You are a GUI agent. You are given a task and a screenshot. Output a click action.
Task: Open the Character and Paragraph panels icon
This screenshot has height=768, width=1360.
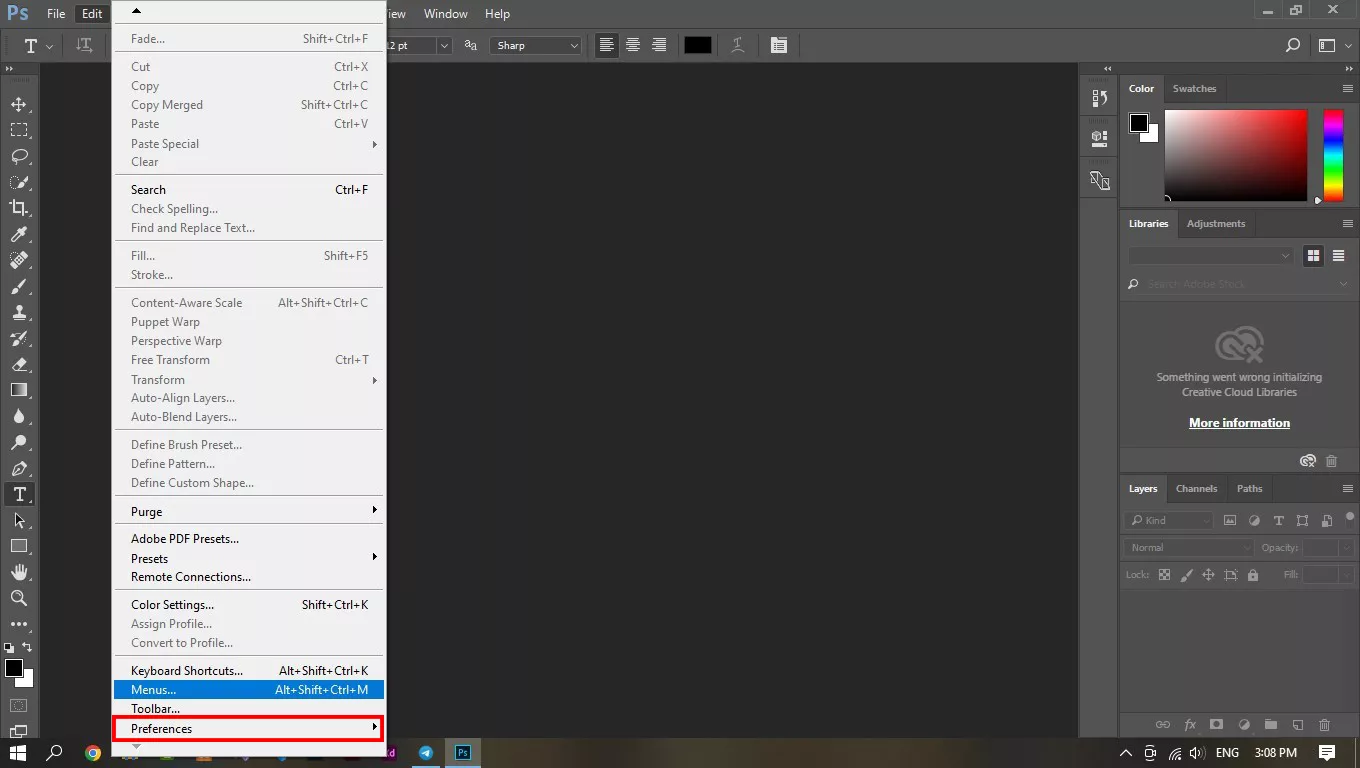(779, 45)
